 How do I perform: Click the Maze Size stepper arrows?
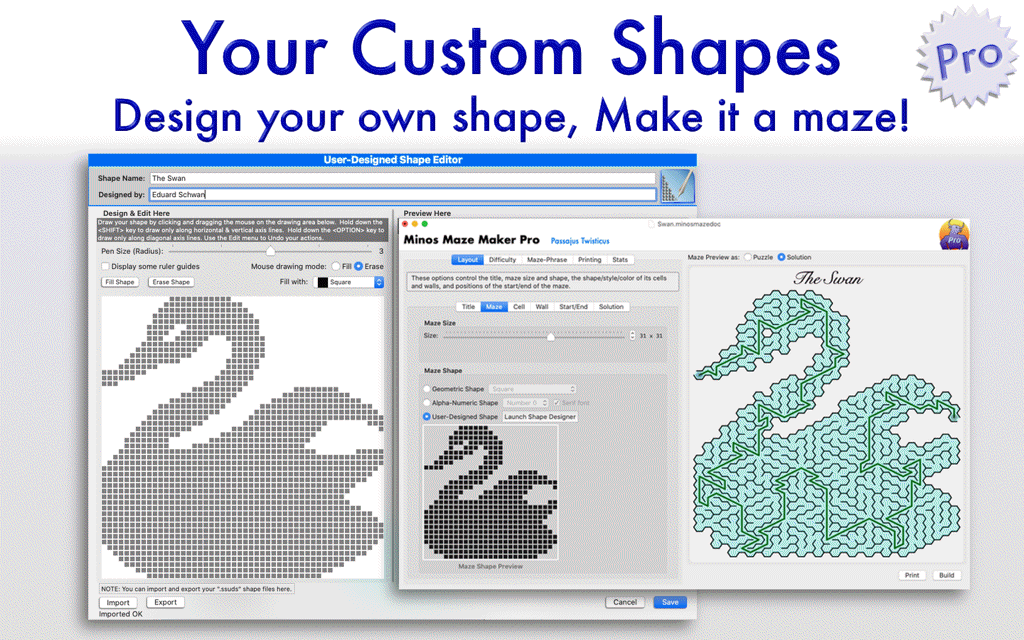coord(632,336)
